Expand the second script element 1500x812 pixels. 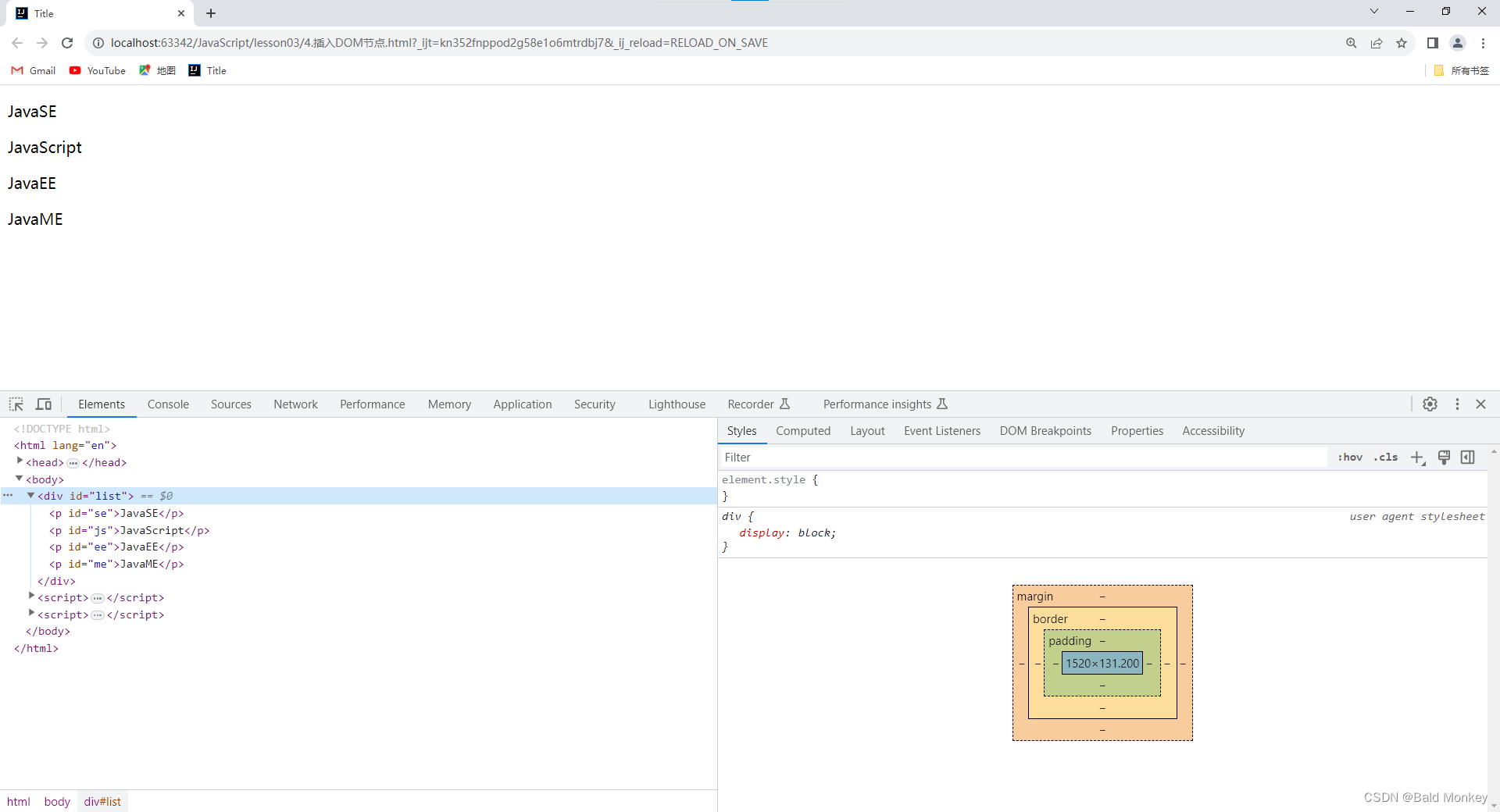coord(31,614)
